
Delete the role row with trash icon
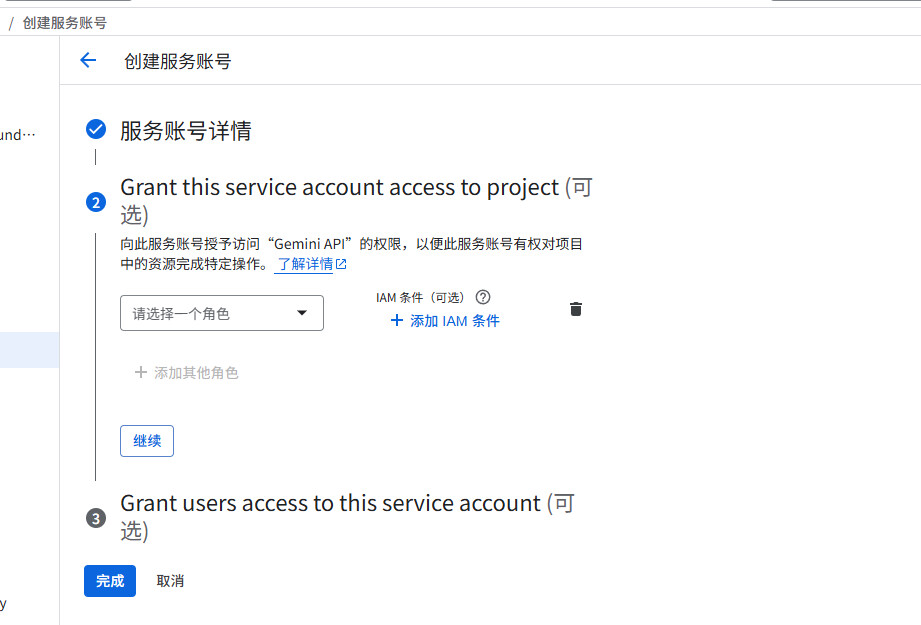[x=575, y=309]
